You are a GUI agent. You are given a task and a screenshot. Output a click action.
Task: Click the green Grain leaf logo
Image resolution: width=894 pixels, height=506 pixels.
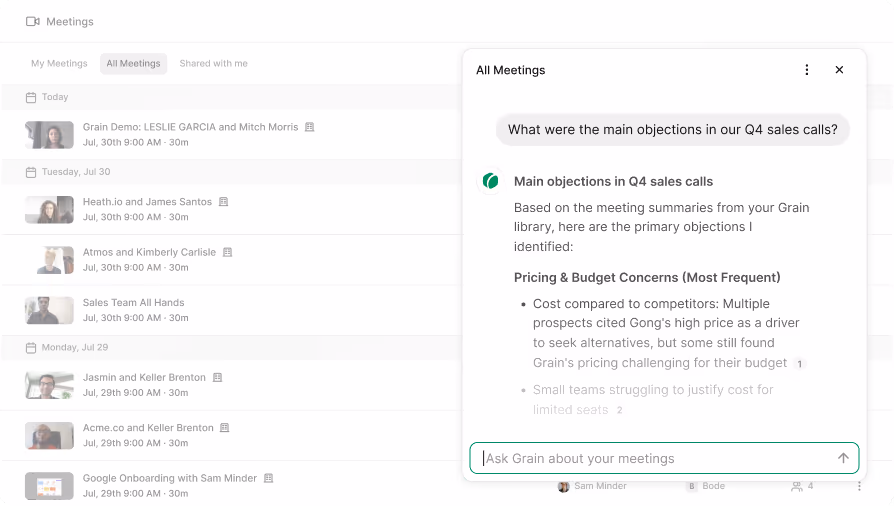coord(490,181)
